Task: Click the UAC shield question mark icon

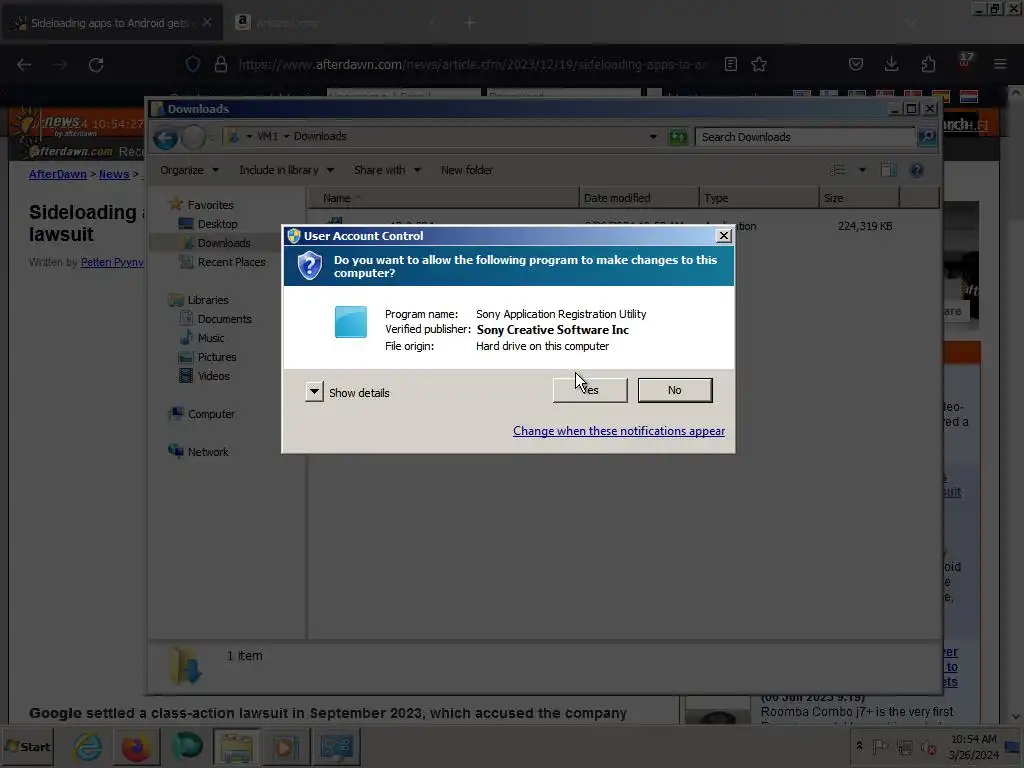Action: click(310, 266)
